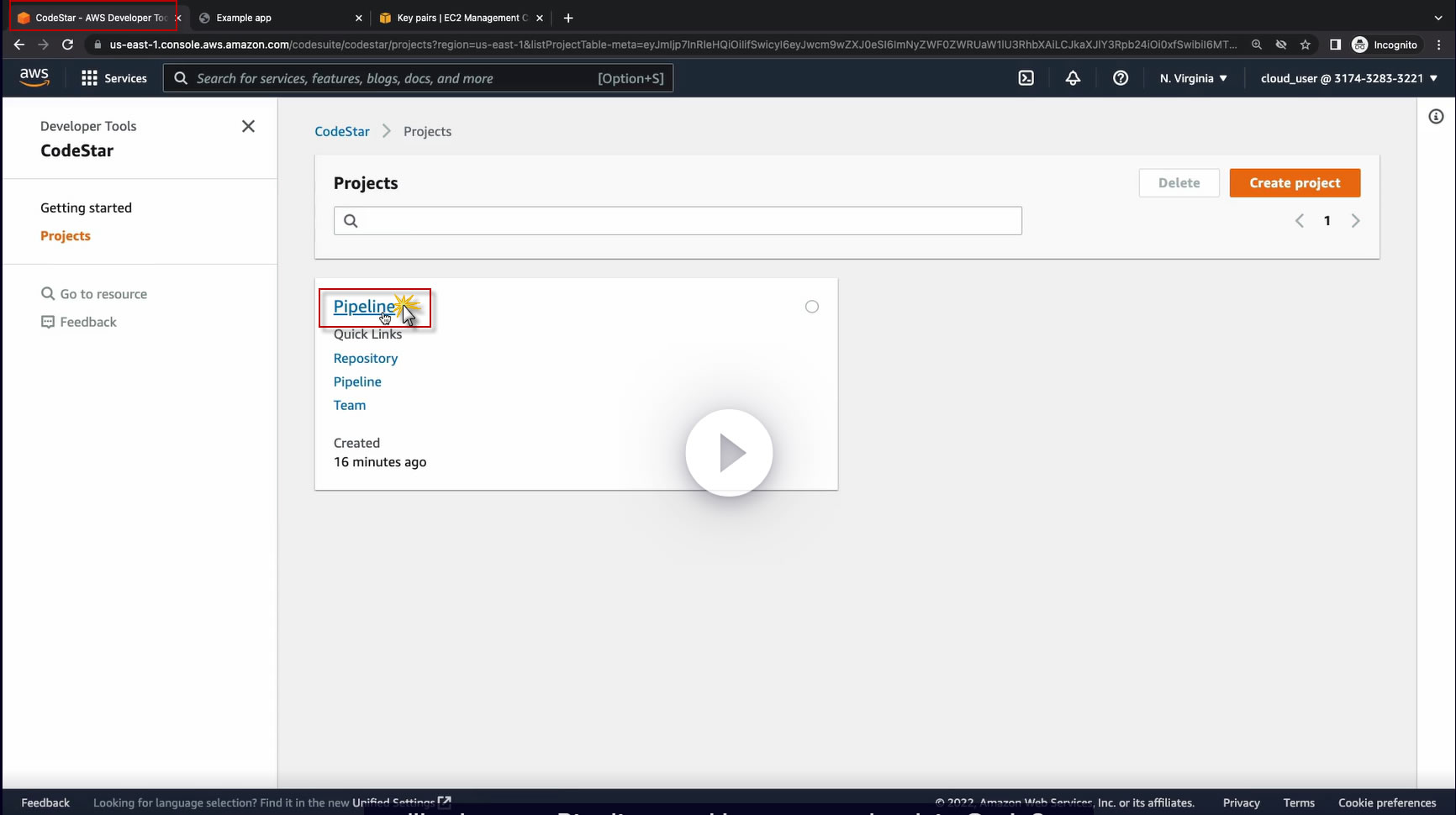Viewport: 1456px width, 815px height.
Task: Open the Team quick link
Action: click(x=350, y=405)
